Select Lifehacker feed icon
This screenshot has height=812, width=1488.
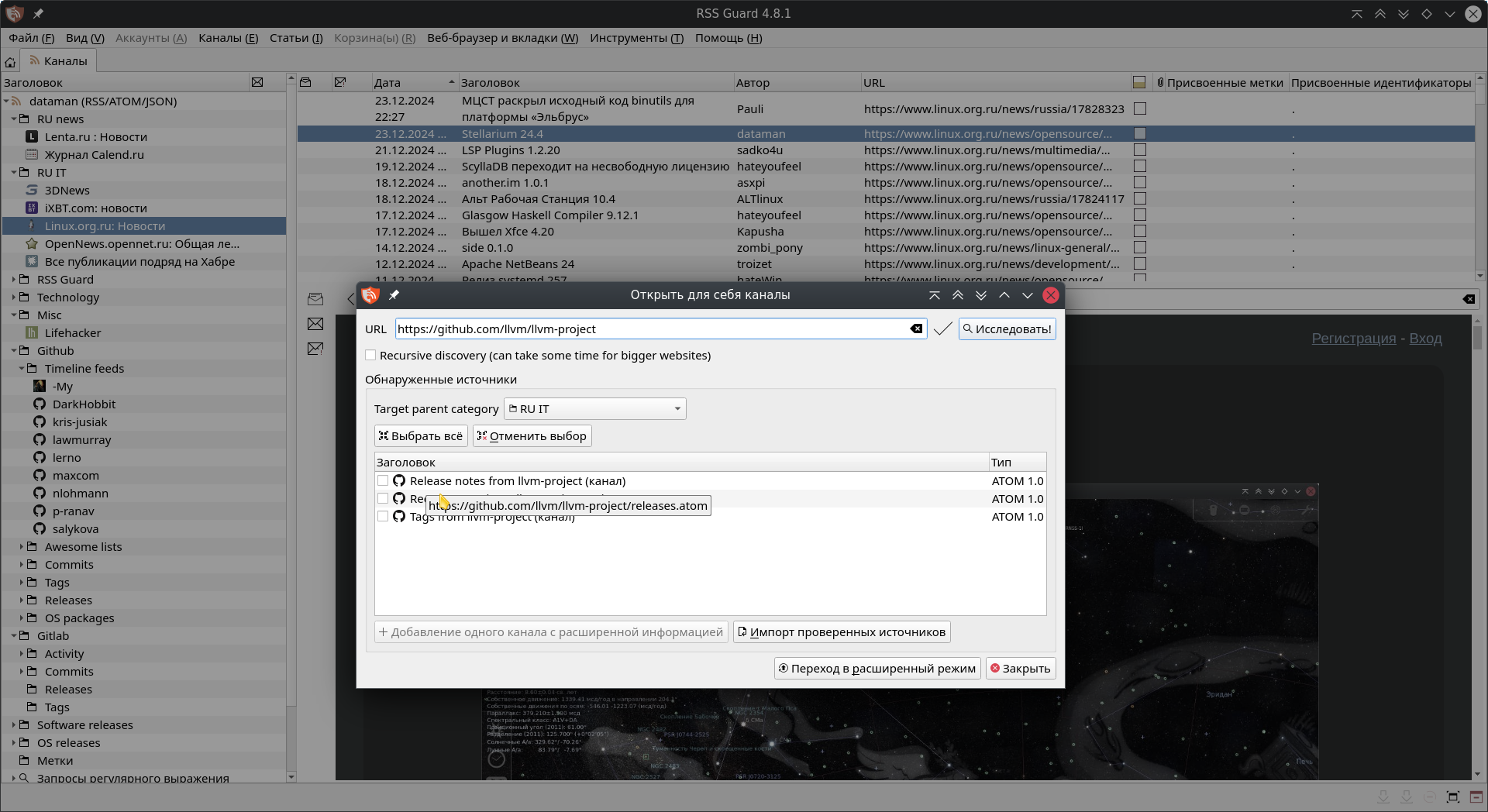[x=32, y=333]
